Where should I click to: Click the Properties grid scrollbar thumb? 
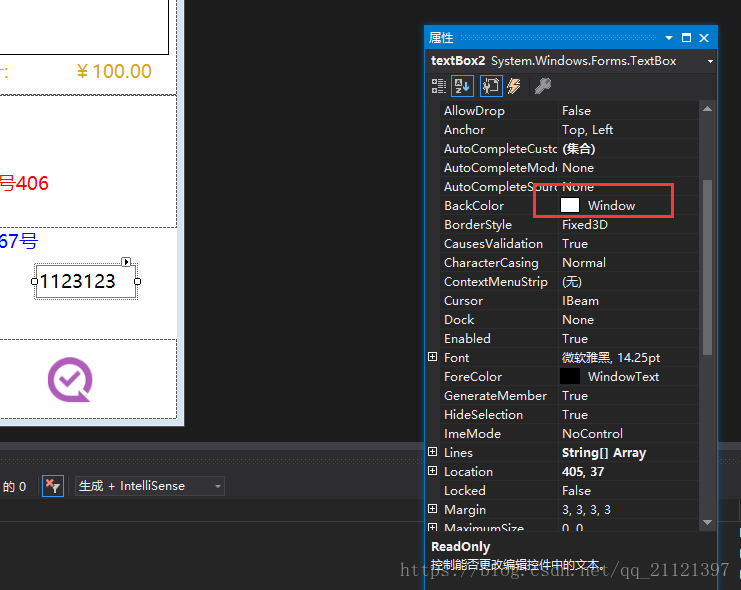[707, 267]
